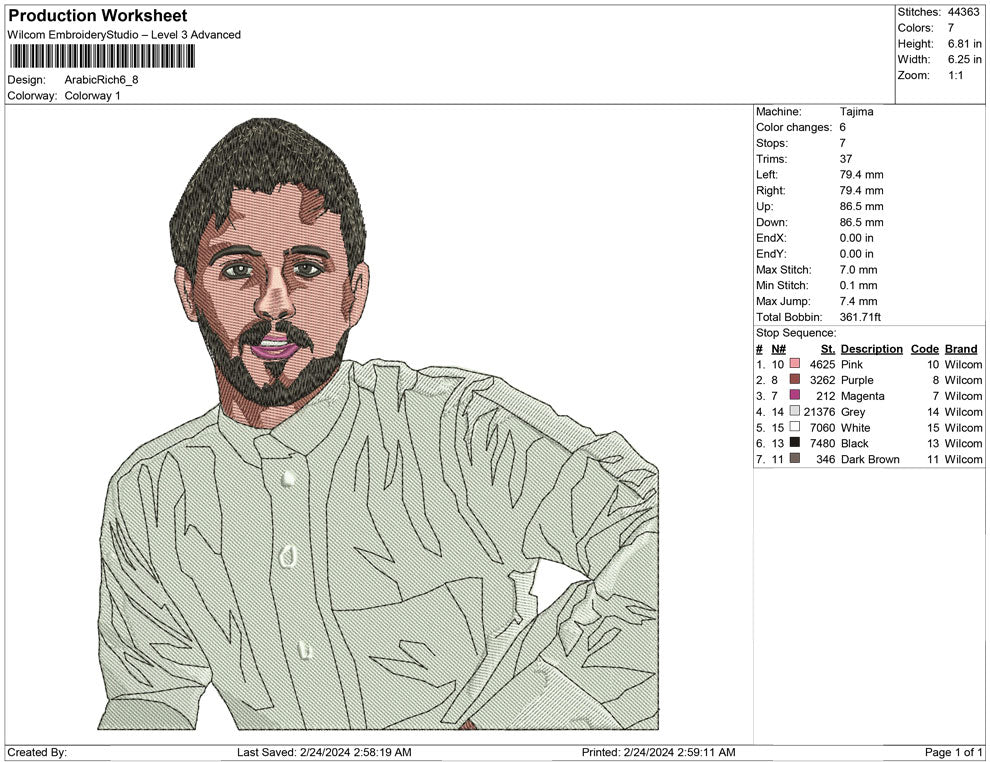Select the Purple thread swatch in stop sequence

tap(795, 380)
